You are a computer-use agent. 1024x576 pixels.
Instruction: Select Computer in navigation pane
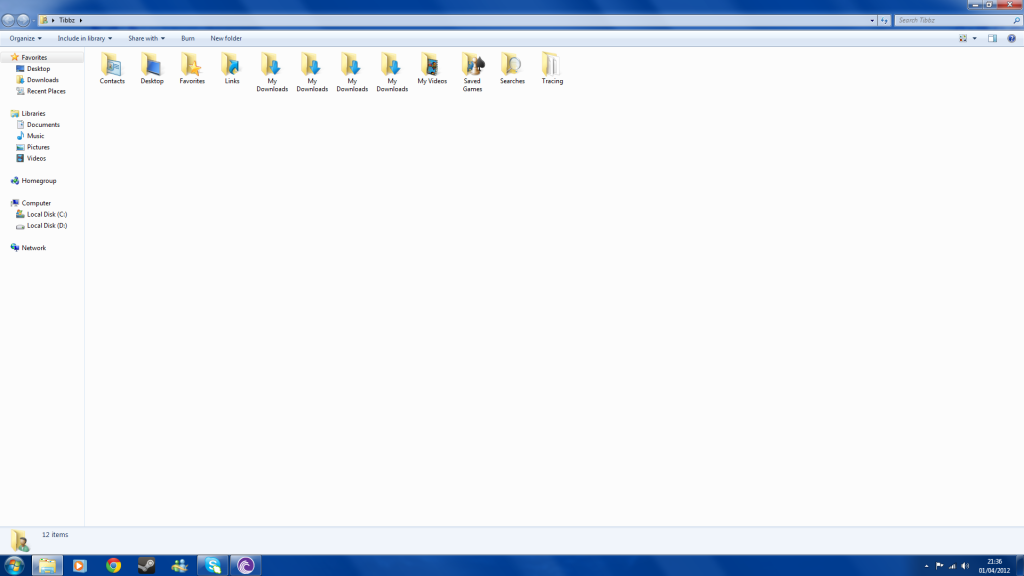[36, 203]
